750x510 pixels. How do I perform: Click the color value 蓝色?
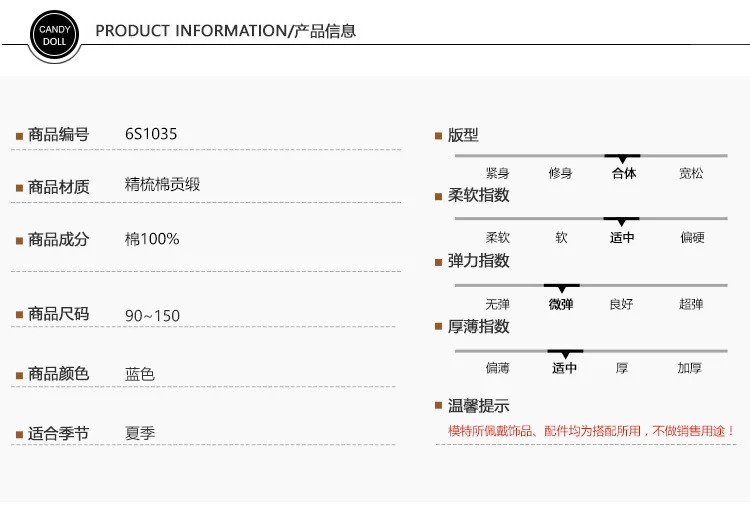point(140,374)
